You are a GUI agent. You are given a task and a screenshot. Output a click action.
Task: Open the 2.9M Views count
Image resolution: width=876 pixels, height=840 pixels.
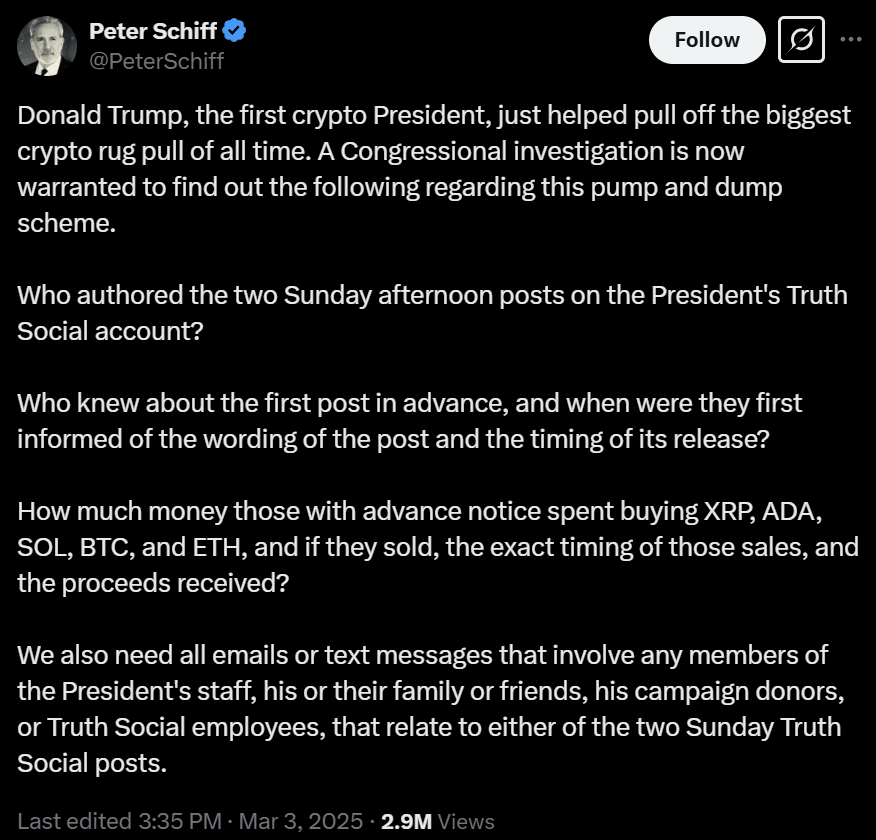point(438,821)
